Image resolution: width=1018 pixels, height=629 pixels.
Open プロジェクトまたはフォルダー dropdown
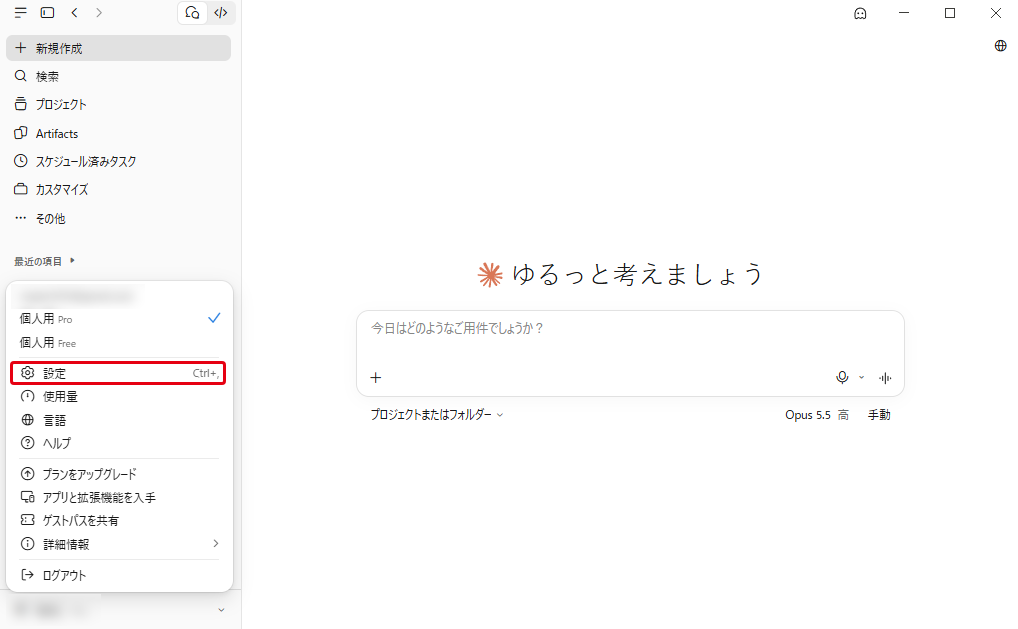click(436, 414)
